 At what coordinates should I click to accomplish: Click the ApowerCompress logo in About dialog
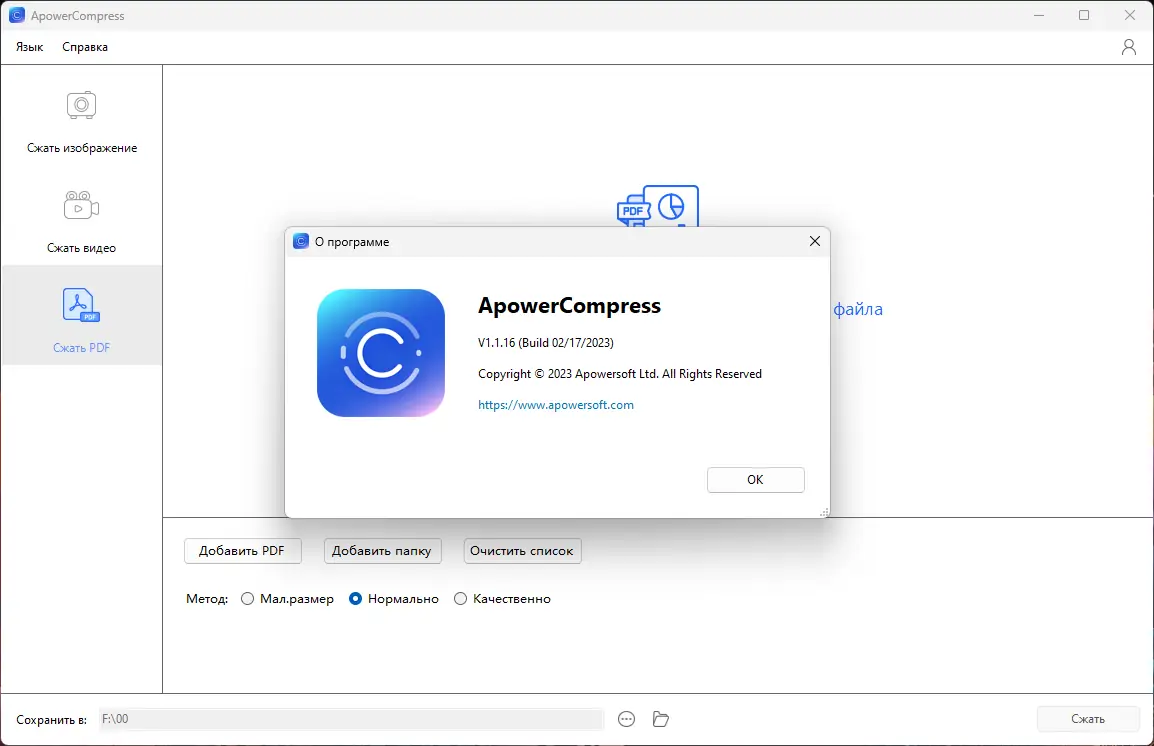380,352
